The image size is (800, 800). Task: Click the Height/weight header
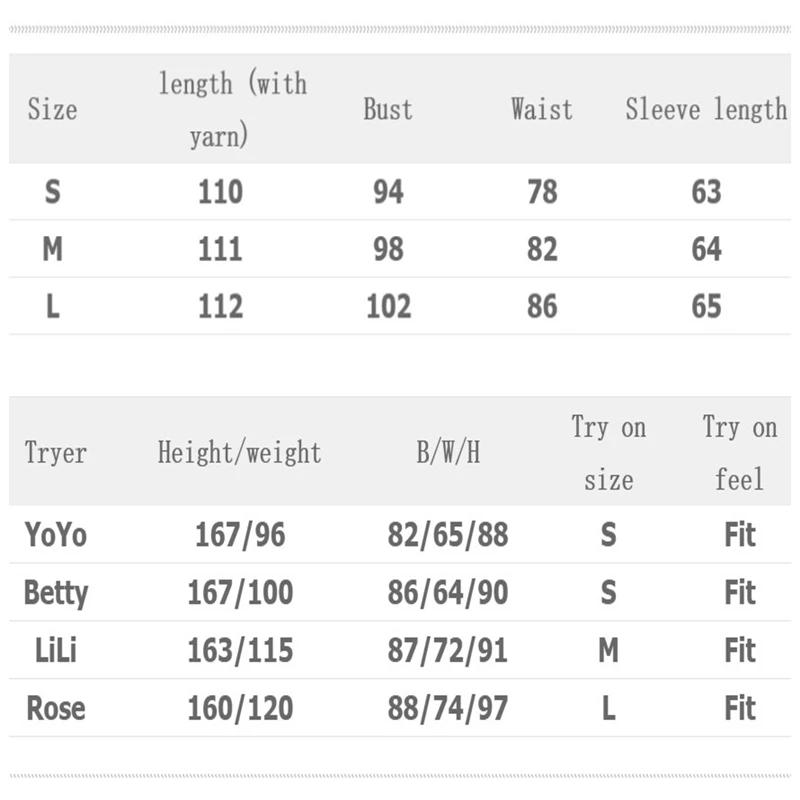click(x=240, y=453)
